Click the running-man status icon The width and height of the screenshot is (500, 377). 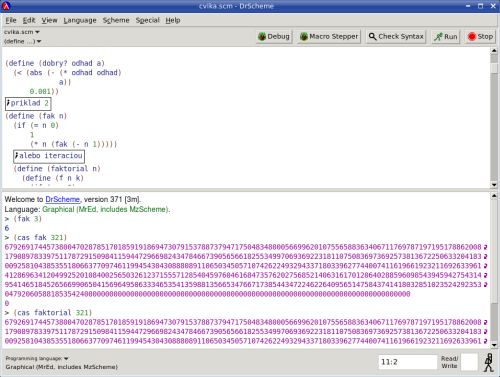(489, 362)
